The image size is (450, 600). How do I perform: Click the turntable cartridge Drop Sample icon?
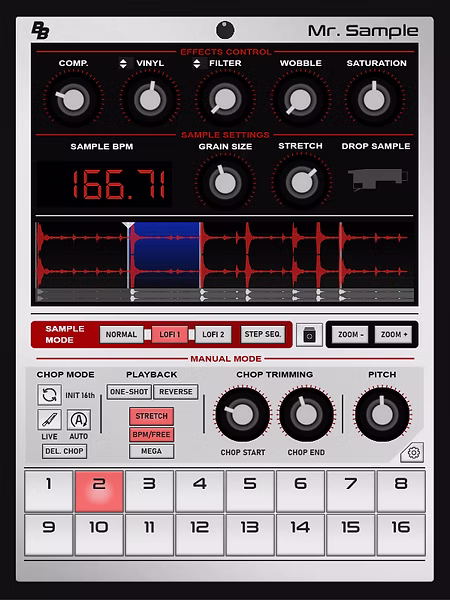377,179
